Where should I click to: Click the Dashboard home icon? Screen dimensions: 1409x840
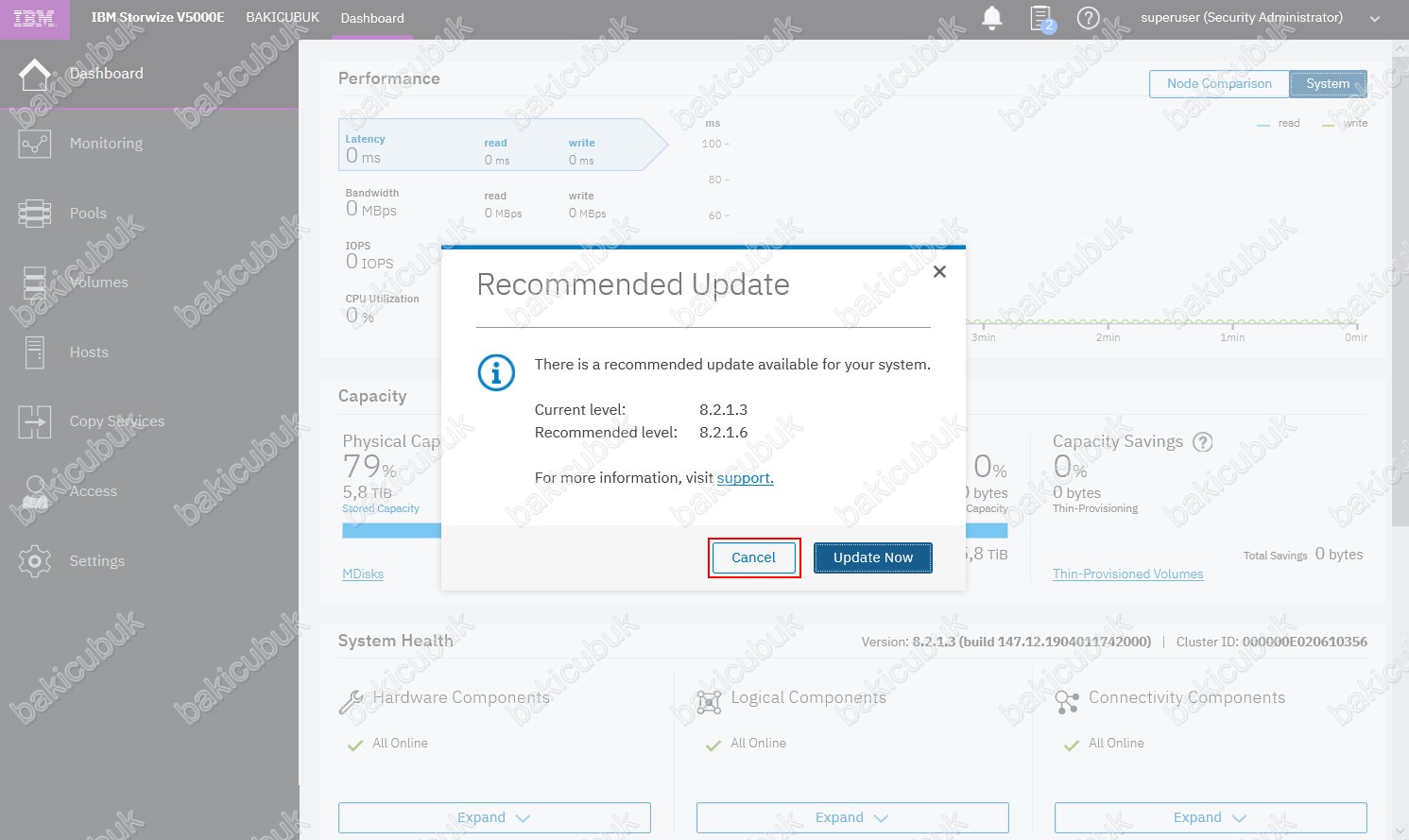35,75
